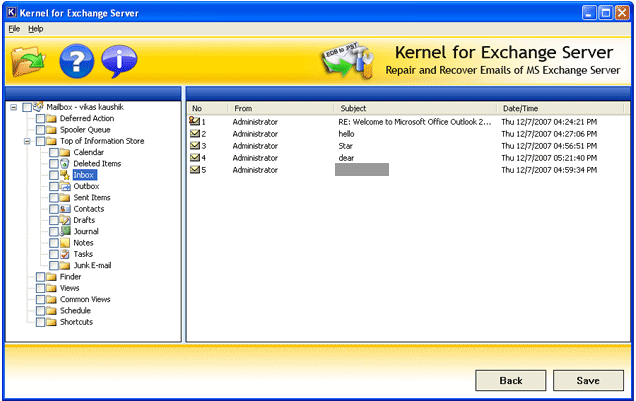The height and width of the screenshot is (401, 636).
Task: Click the Inbox folder icon
Action: pos(65,175)
